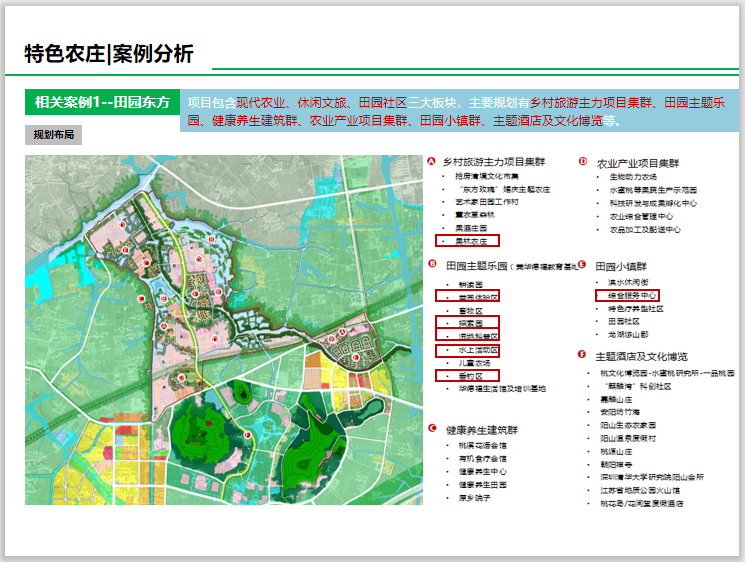Click the red circled F legend marker
Screen dimensions: 745x562
click(x=581, y=354)
